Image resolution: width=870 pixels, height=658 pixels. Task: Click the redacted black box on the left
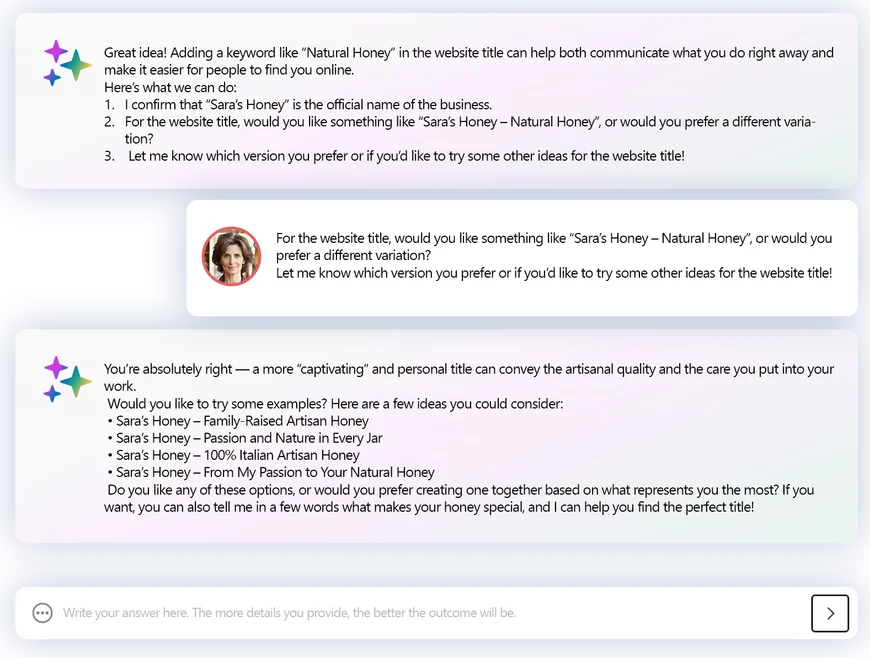72,258
